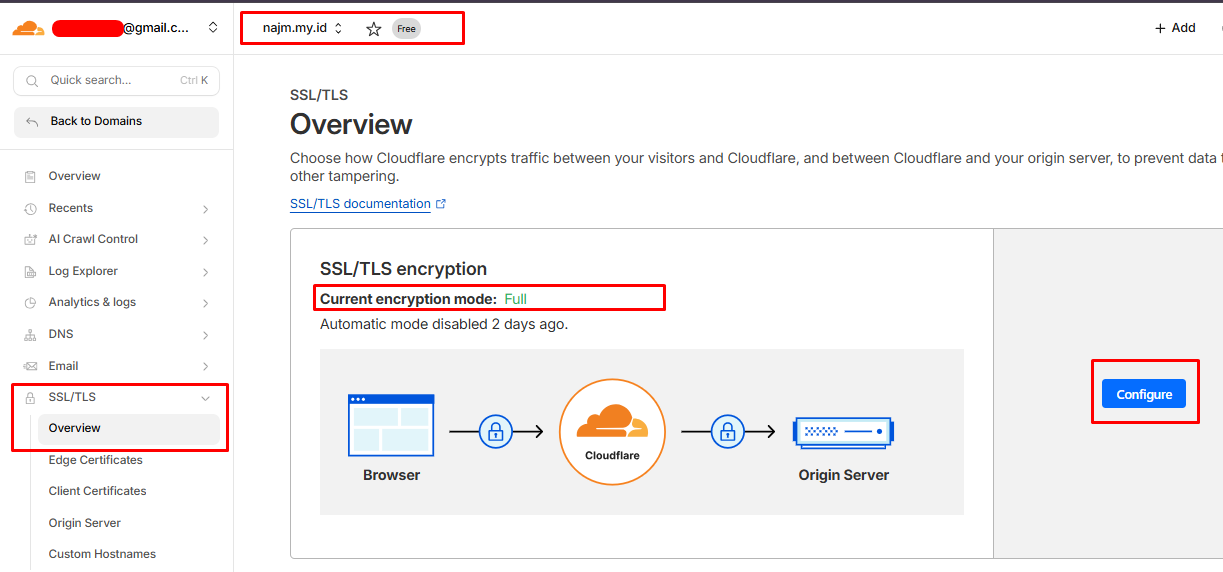Image resolution: width=1223 pixels, height=572 pixels.
Task: Click the 'SSL/TLS encryption' heading
Action: [403, 269]
